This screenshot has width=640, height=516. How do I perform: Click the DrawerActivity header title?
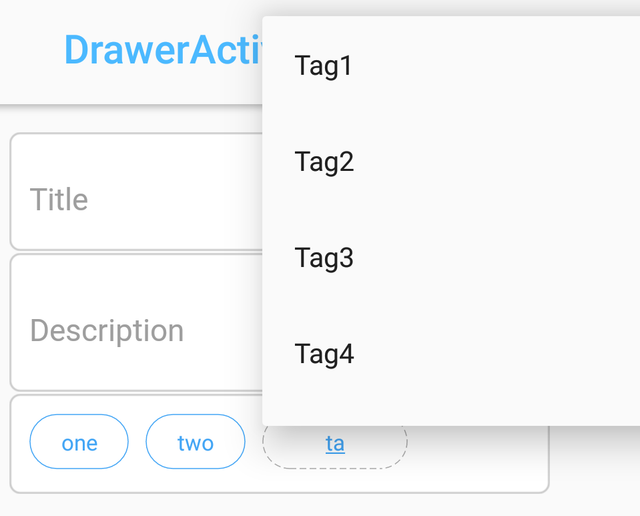tap(162, 50)
